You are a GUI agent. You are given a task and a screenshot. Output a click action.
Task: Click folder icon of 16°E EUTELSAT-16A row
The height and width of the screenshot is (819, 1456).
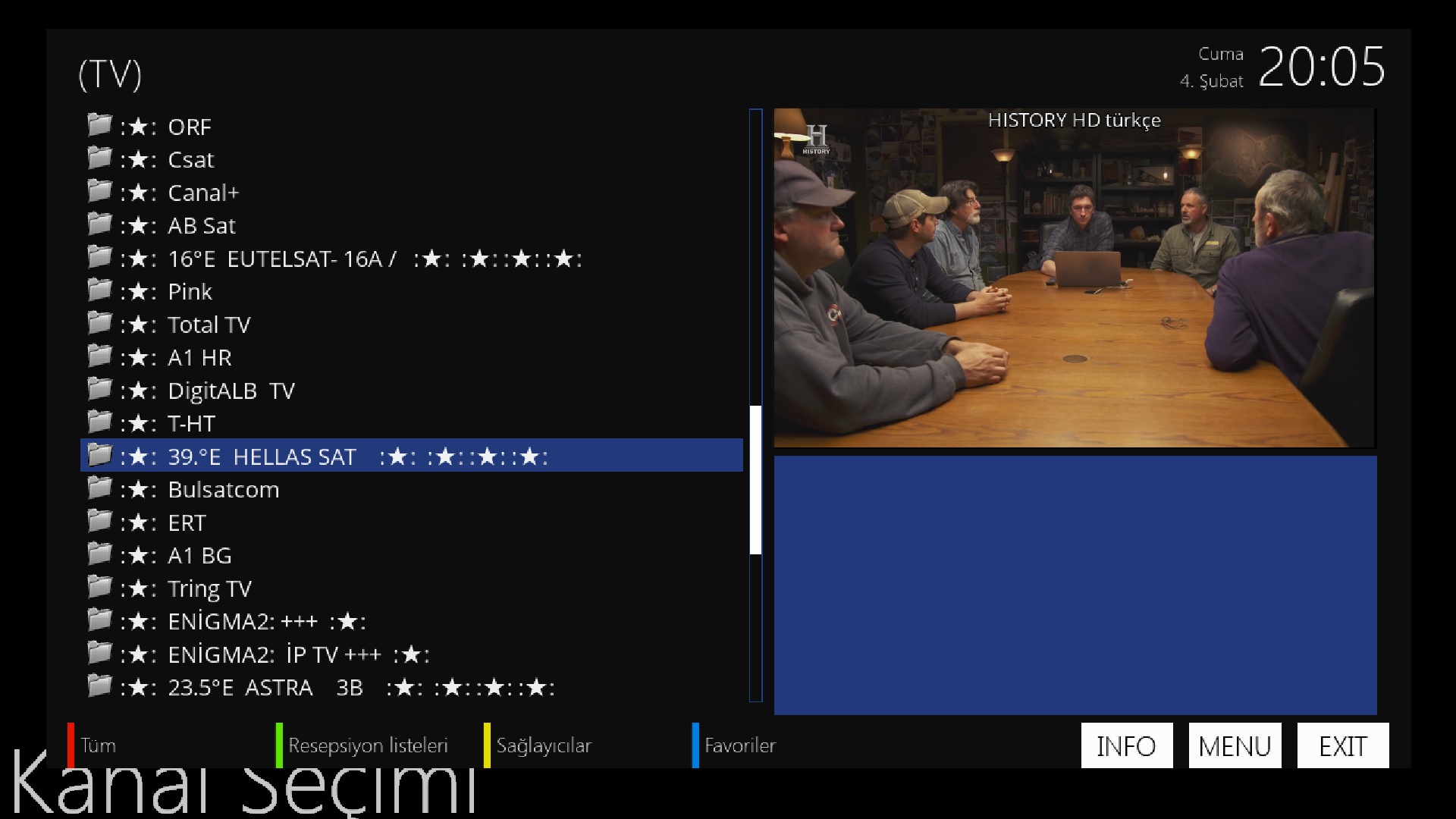99,256
